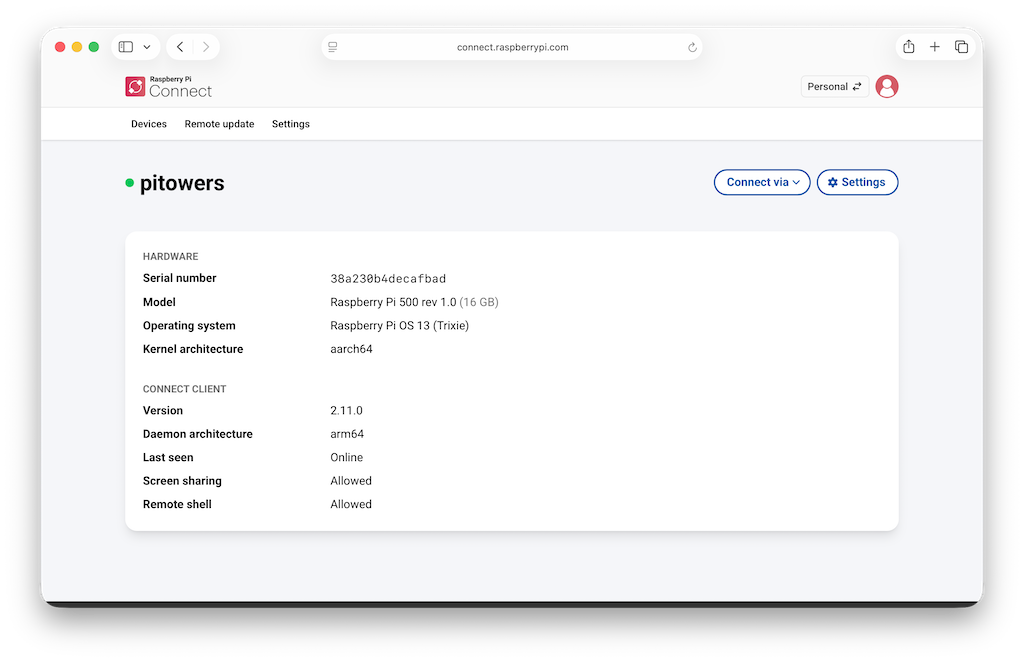Image resolution: width=1024 pixels, height=662 pixels.
Task: Toggle the Safari sidebar icon
Action: [x=126, y=47]
